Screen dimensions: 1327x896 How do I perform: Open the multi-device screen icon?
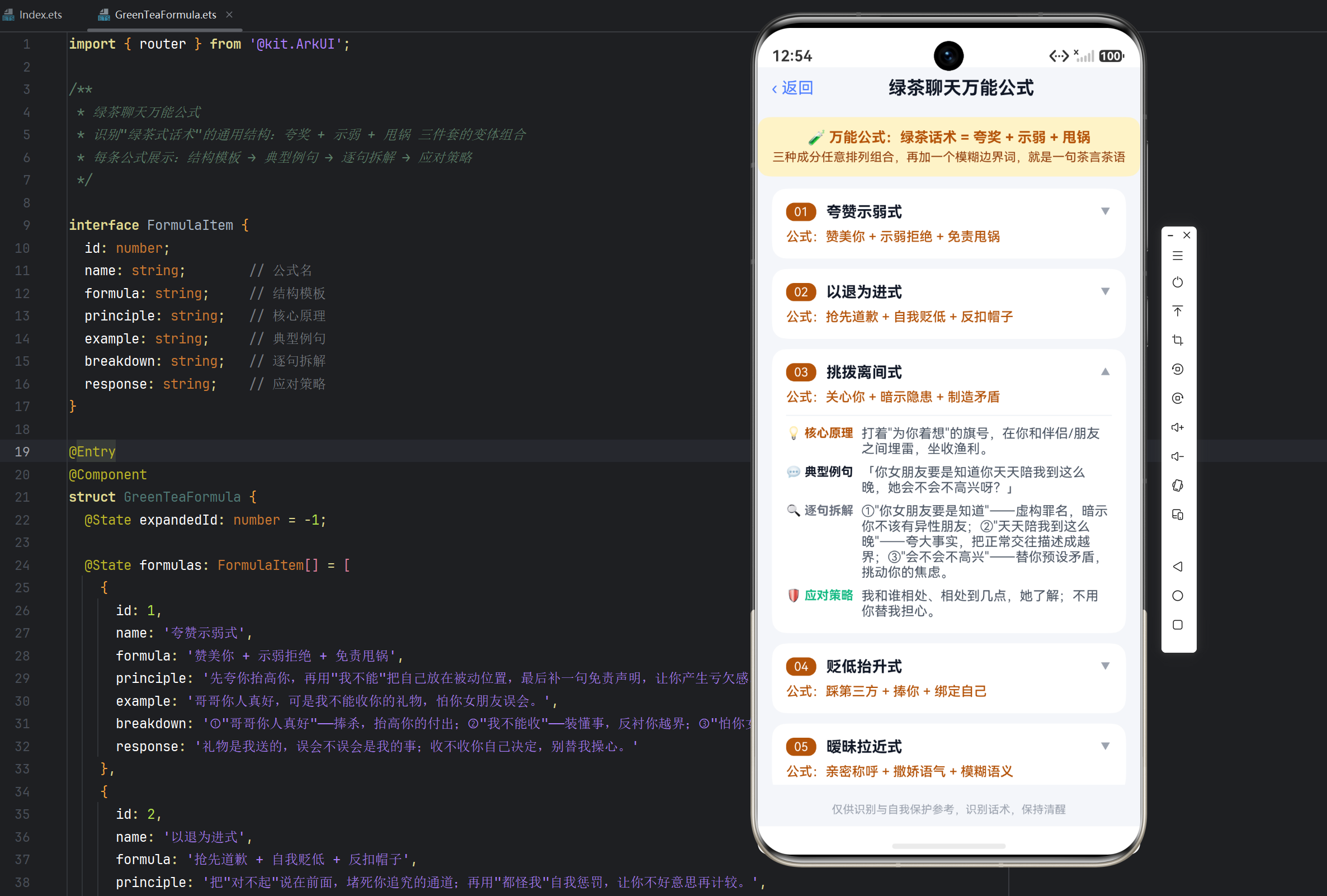pos(1177,515)
